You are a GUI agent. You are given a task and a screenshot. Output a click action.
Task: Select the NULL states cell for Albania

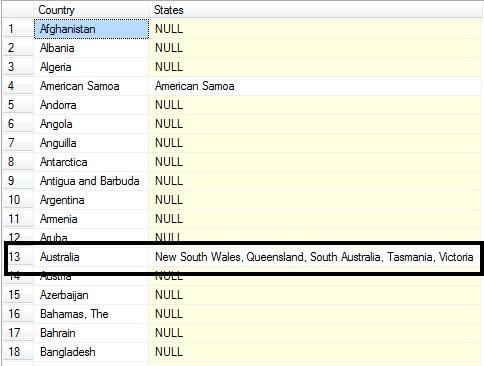click(315, 48)
